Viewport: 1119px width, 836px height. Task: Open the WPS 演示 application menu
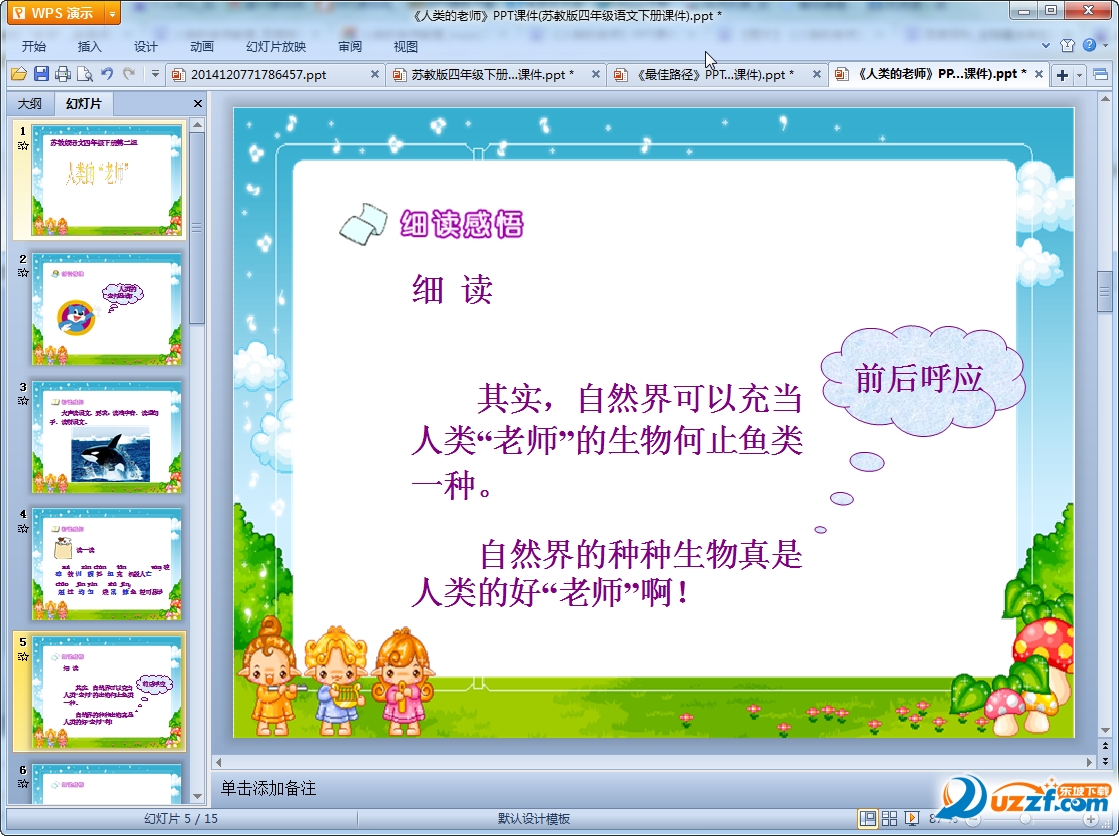click(56, 13)
